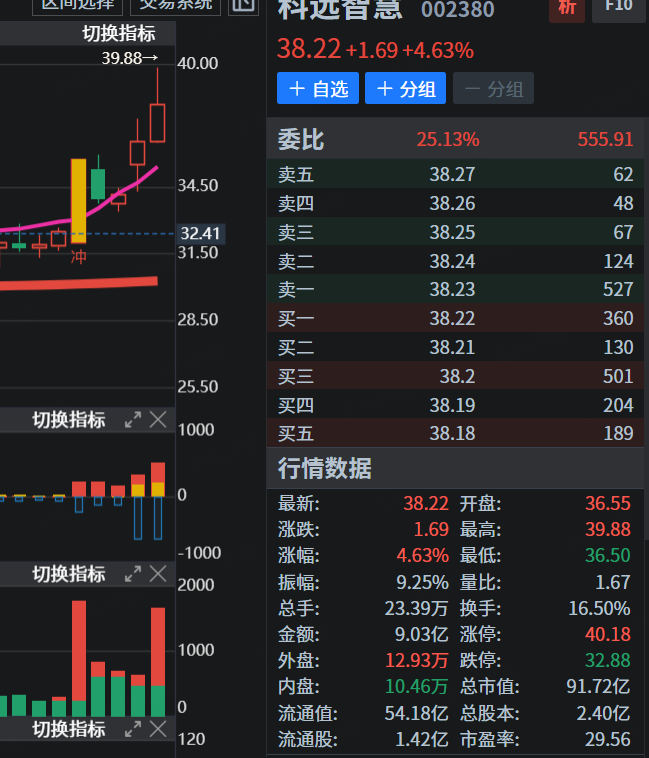Open 切换指标 in the panel below the candlesticks
Viewport: 649px width, 758px height.
(69, 420)
